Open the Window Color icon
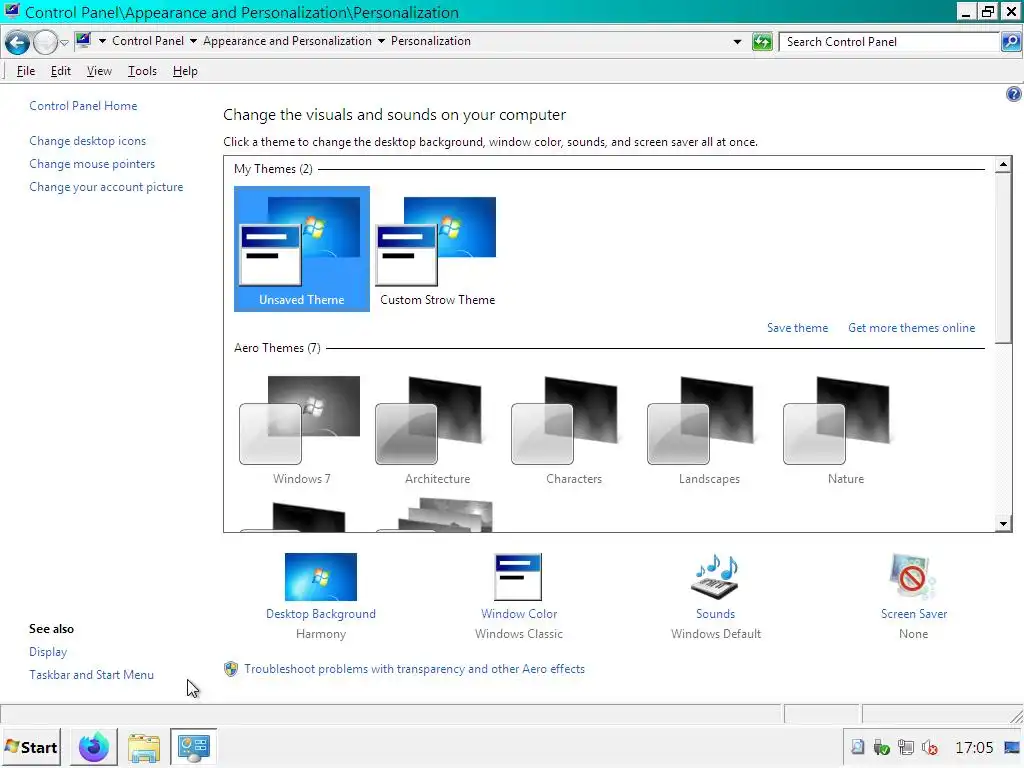 pyautogui.click(x=518, y=577)
